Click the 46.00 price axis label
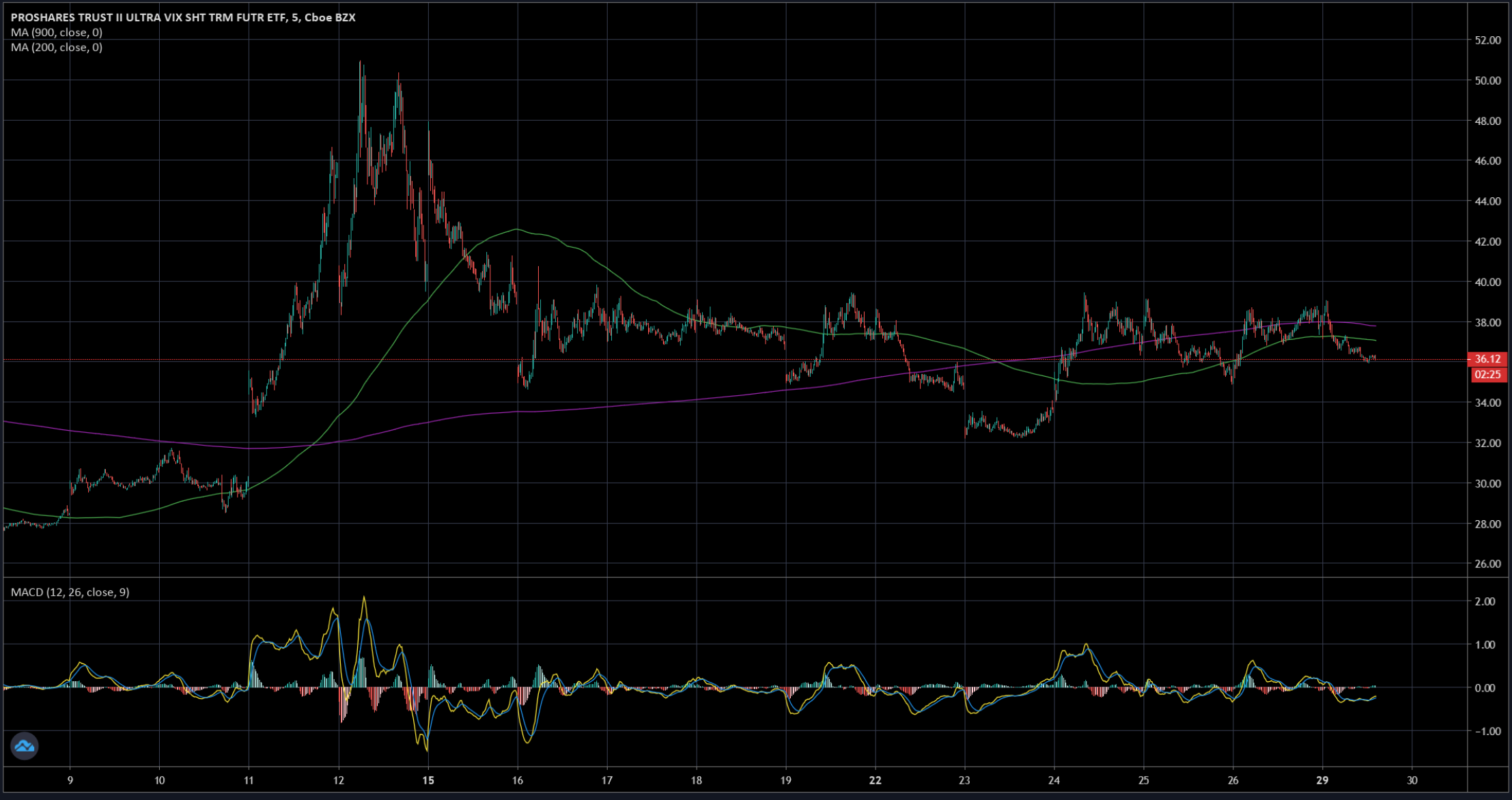Screen dimensions: 1512x800 1487,162
